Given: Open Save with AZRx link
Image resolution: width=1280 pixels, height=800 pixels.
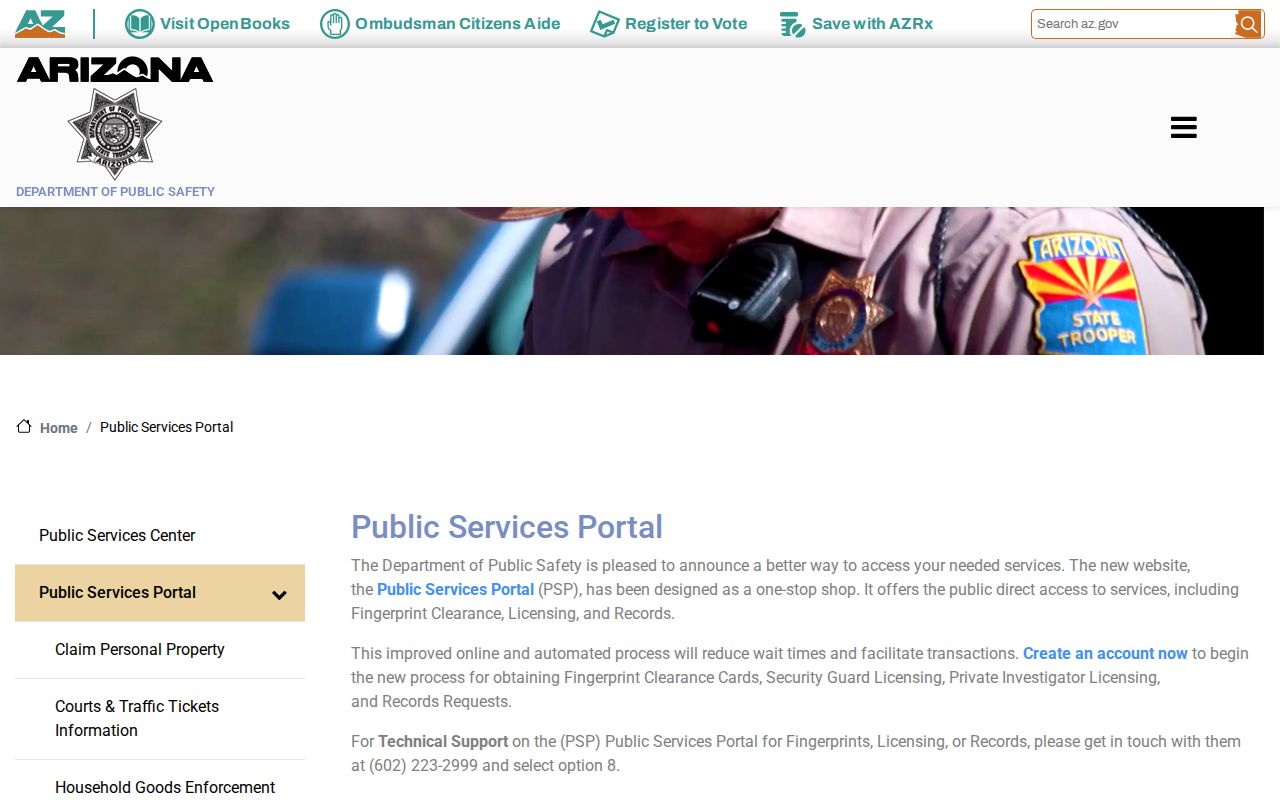Looking at the screenshot, I should pyautogui.click(x=872, y=24).
